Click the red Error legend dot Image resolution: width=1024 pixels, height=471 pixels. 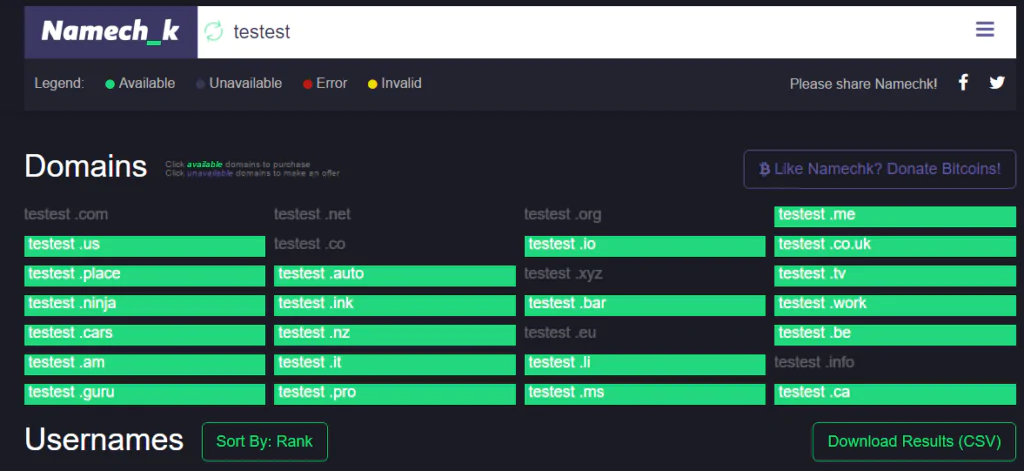[x=308, y=84]
